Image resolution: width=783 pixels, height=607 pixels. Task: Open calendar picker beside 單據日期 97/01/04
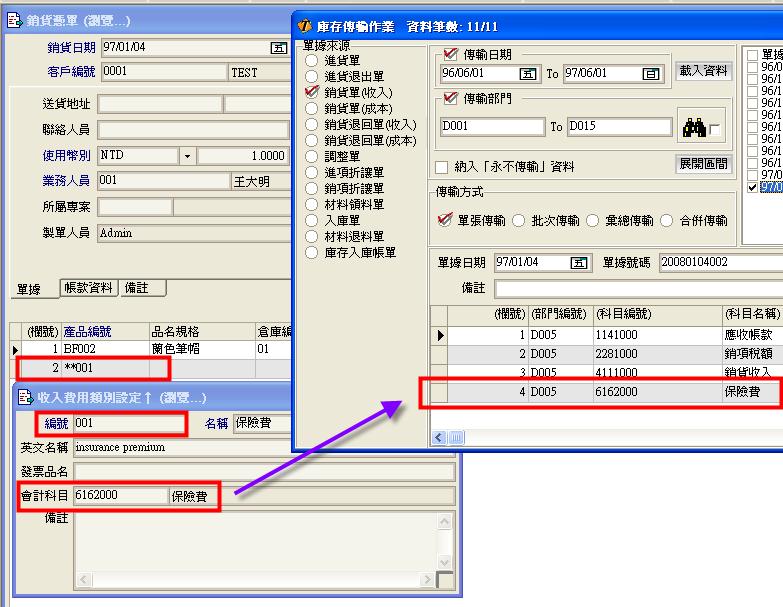(578, 263)
